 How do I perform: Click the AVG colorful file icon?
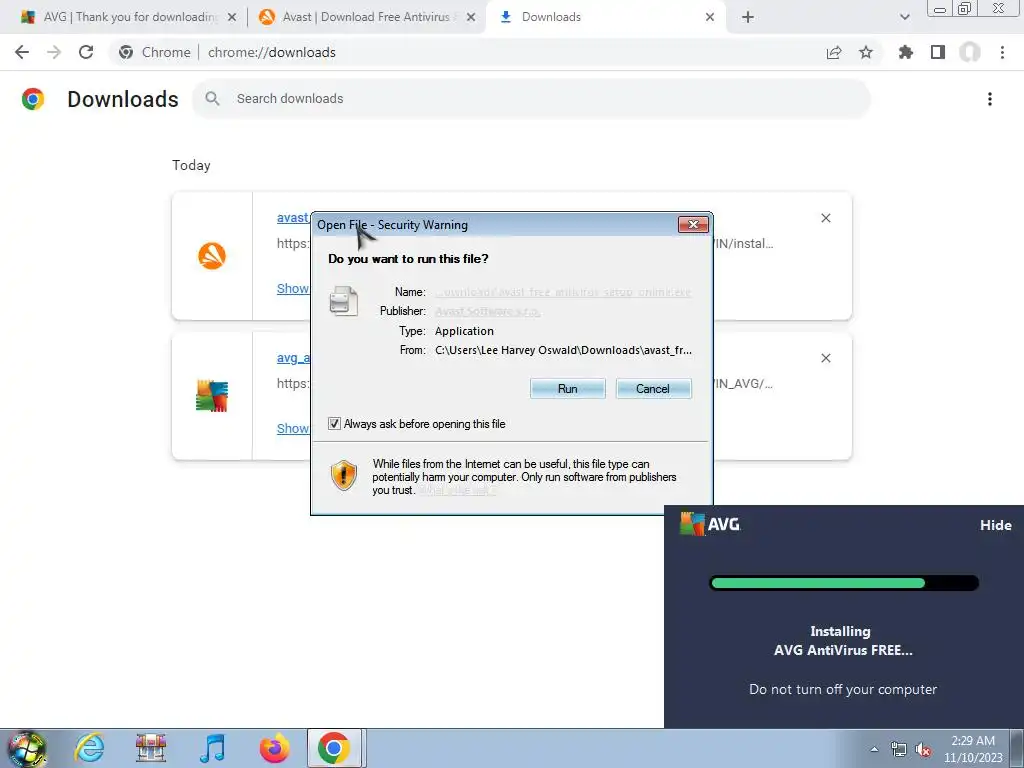coord(212,396)
